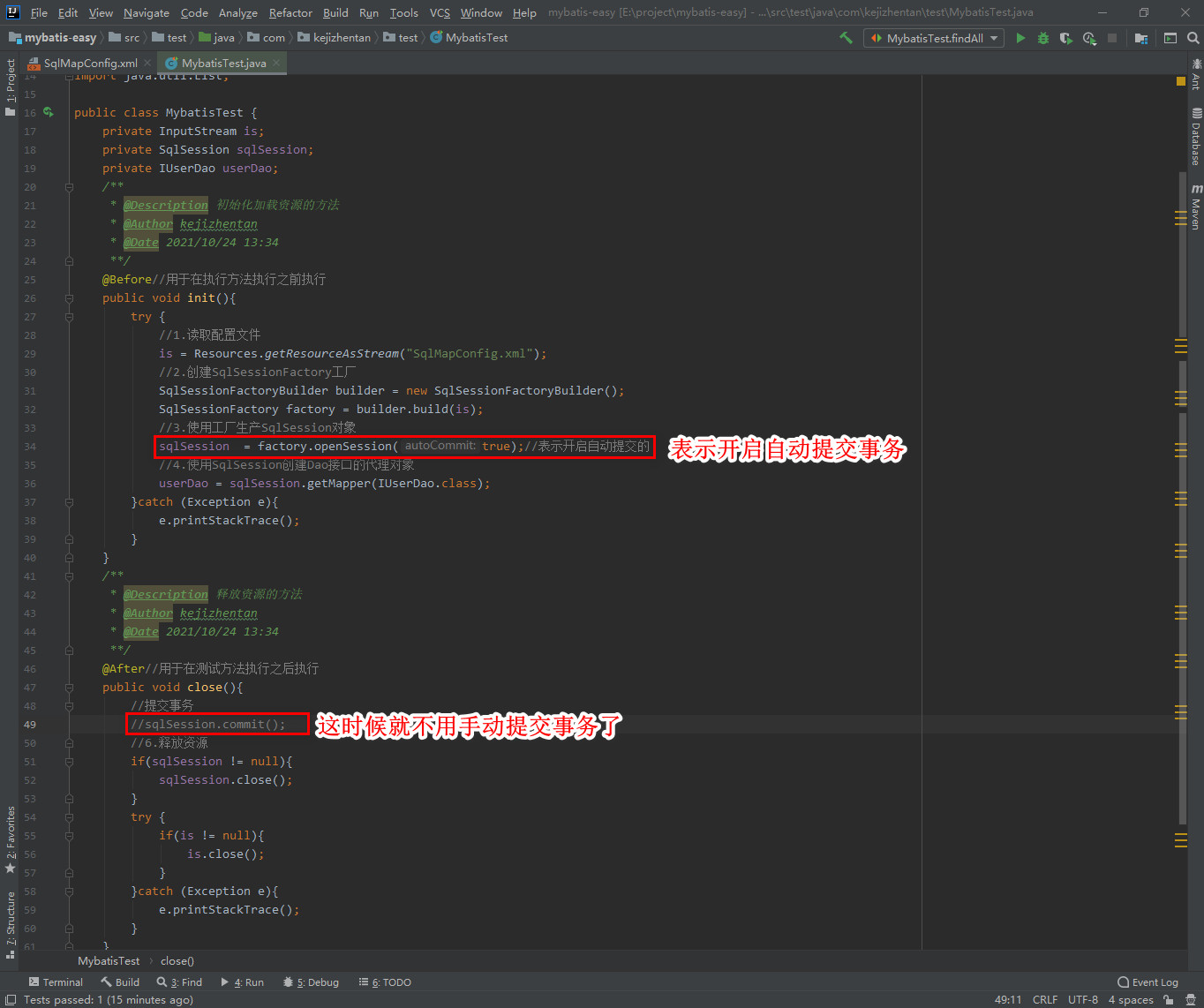The width and height of the screenshot is (1204, 1008).
Task: Click the run class gutter icon on line 16
Action: (49, 112)
